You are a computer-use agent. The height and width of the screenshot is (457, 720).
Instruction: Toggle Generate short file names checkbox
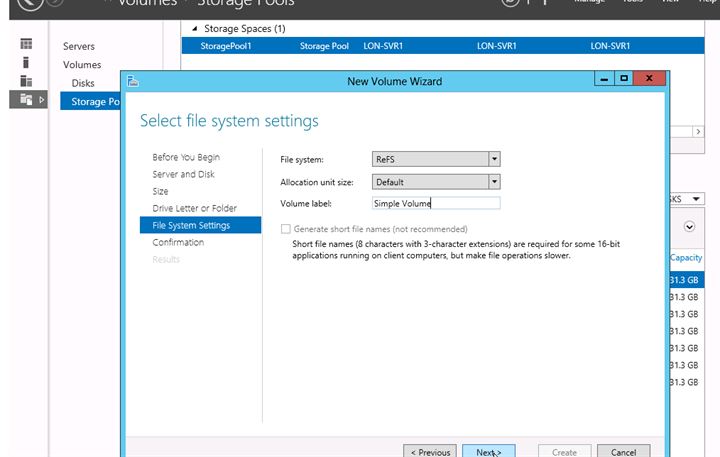click(286, 229)
